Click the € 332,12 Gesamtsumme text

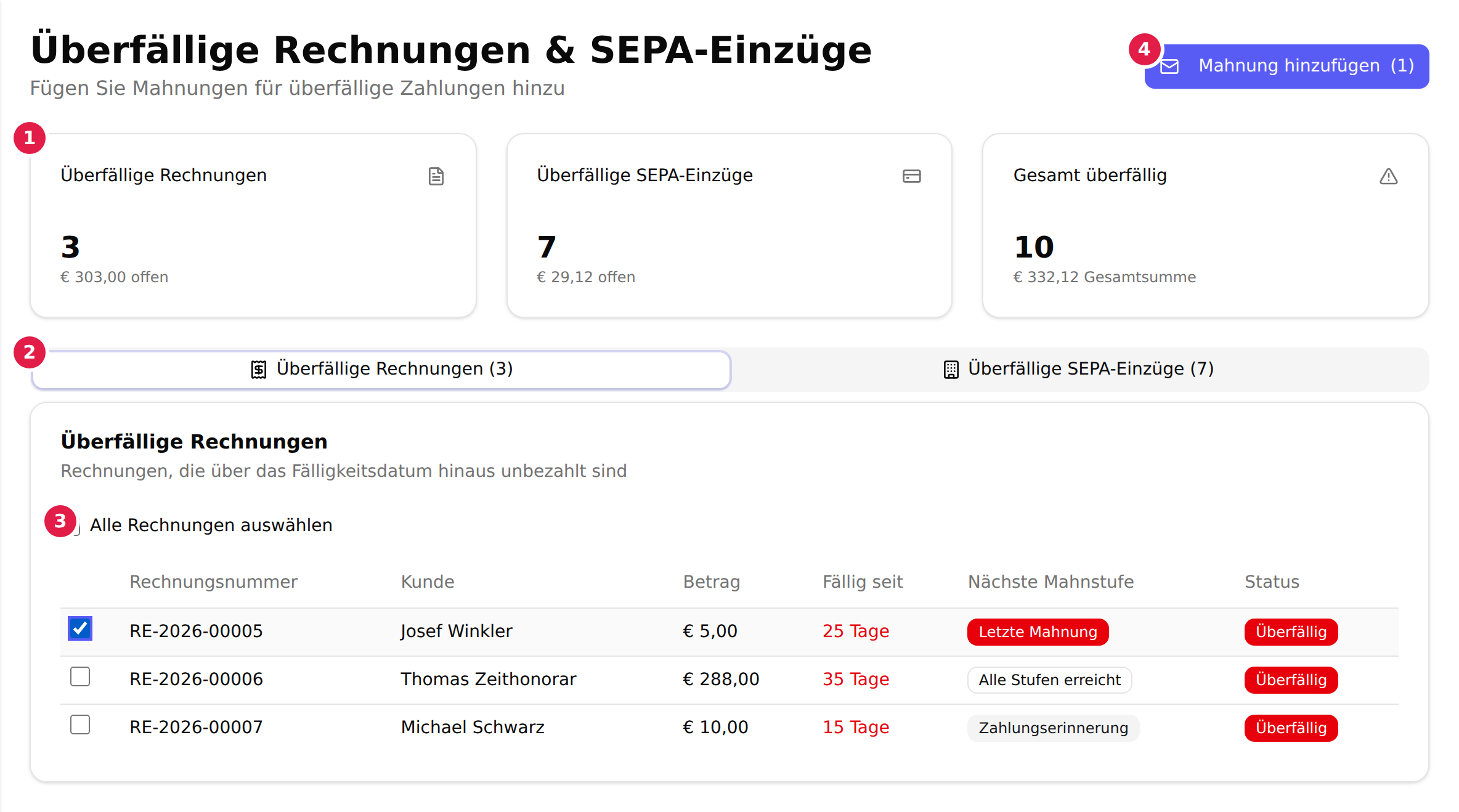click(x=1104, y=277)
